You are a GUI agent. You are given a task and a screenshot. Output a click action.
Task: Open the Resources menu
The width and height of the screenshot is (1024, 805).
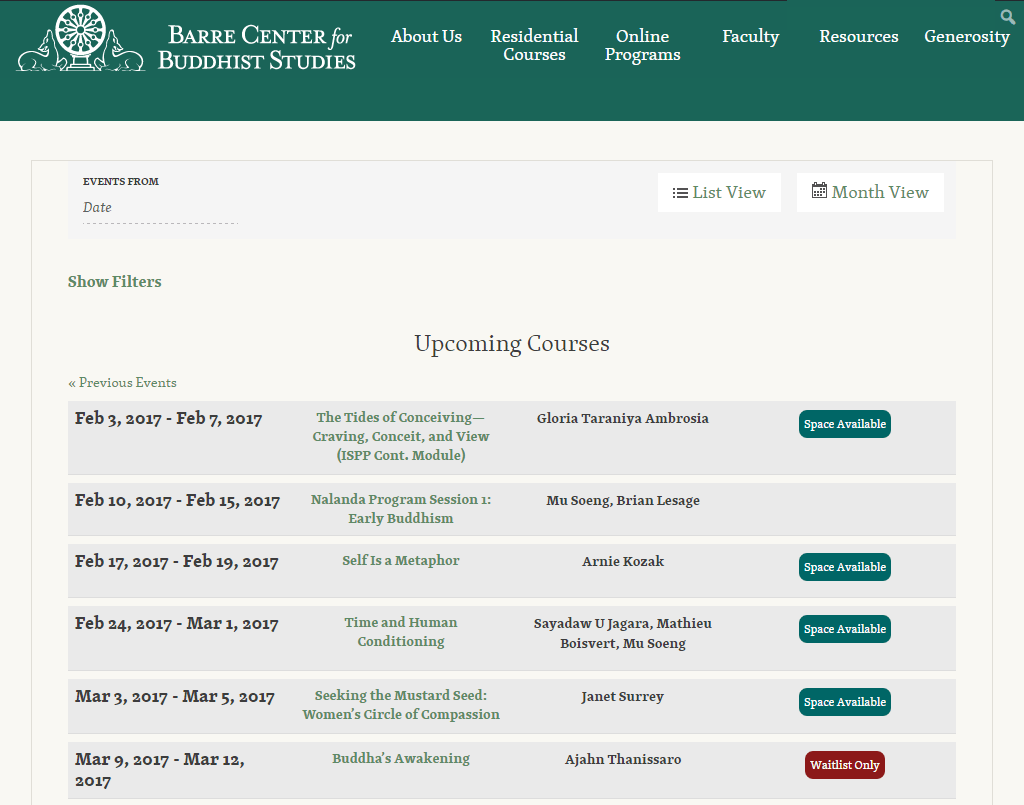tap(859, 37)
